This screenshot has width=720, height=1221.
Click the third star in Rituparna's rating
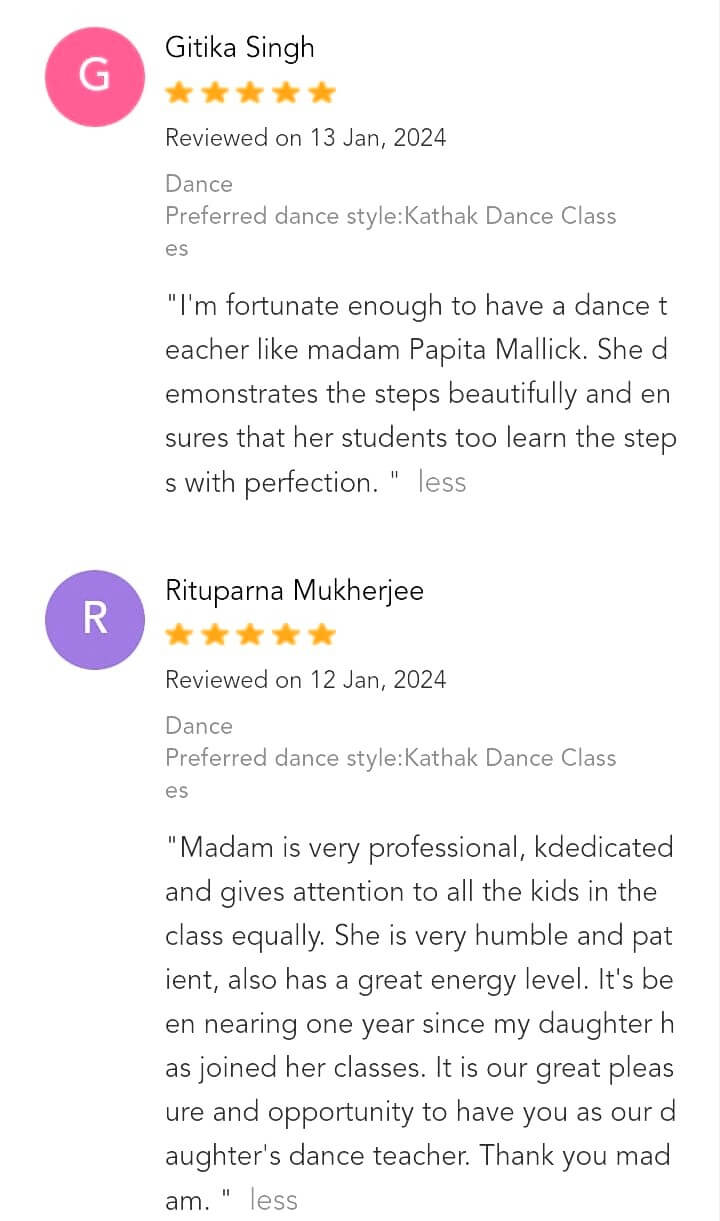tap(250, 635)
